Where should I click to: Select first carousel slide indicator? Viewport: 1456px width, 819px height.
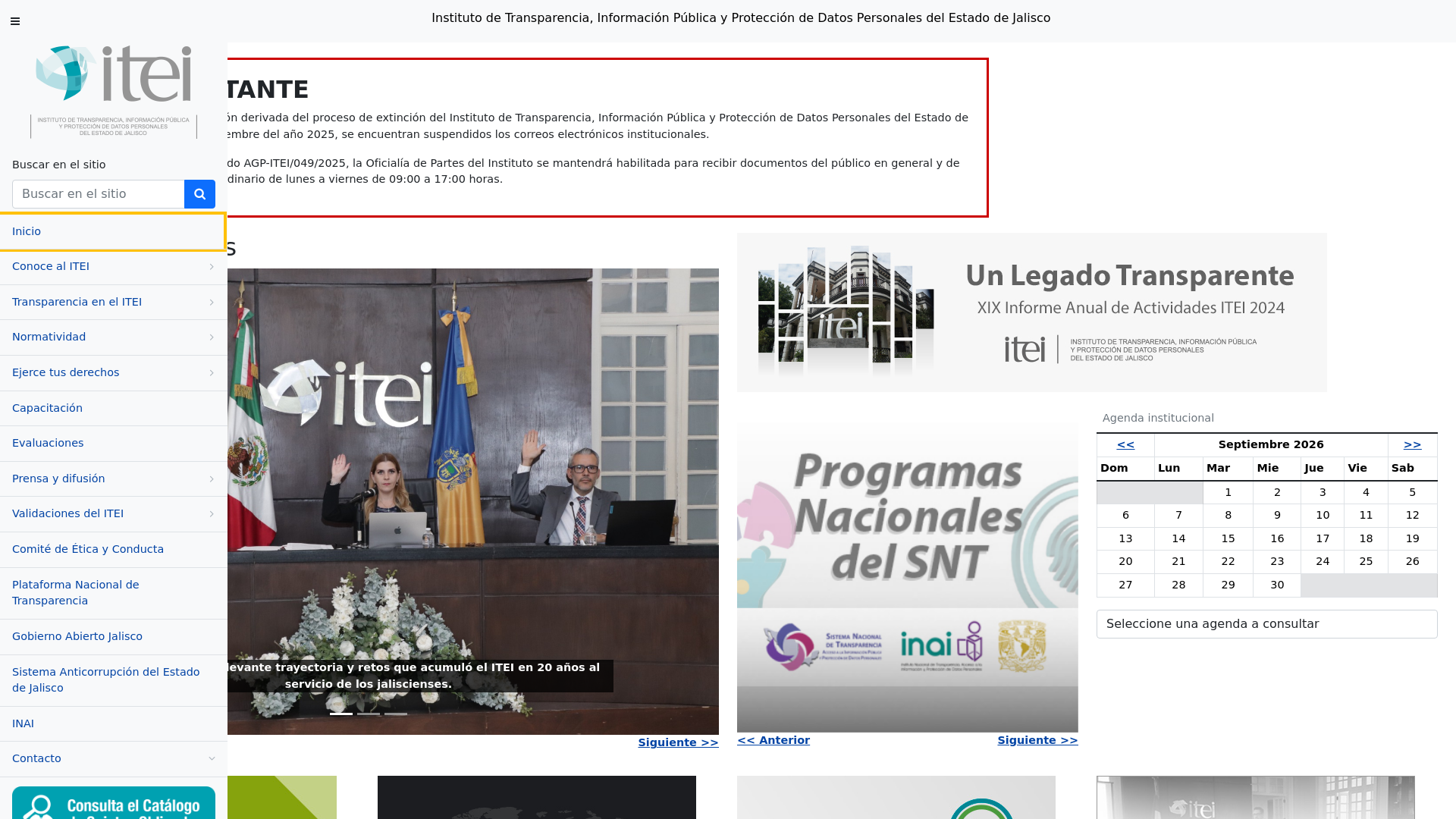[x=341, y=714]
